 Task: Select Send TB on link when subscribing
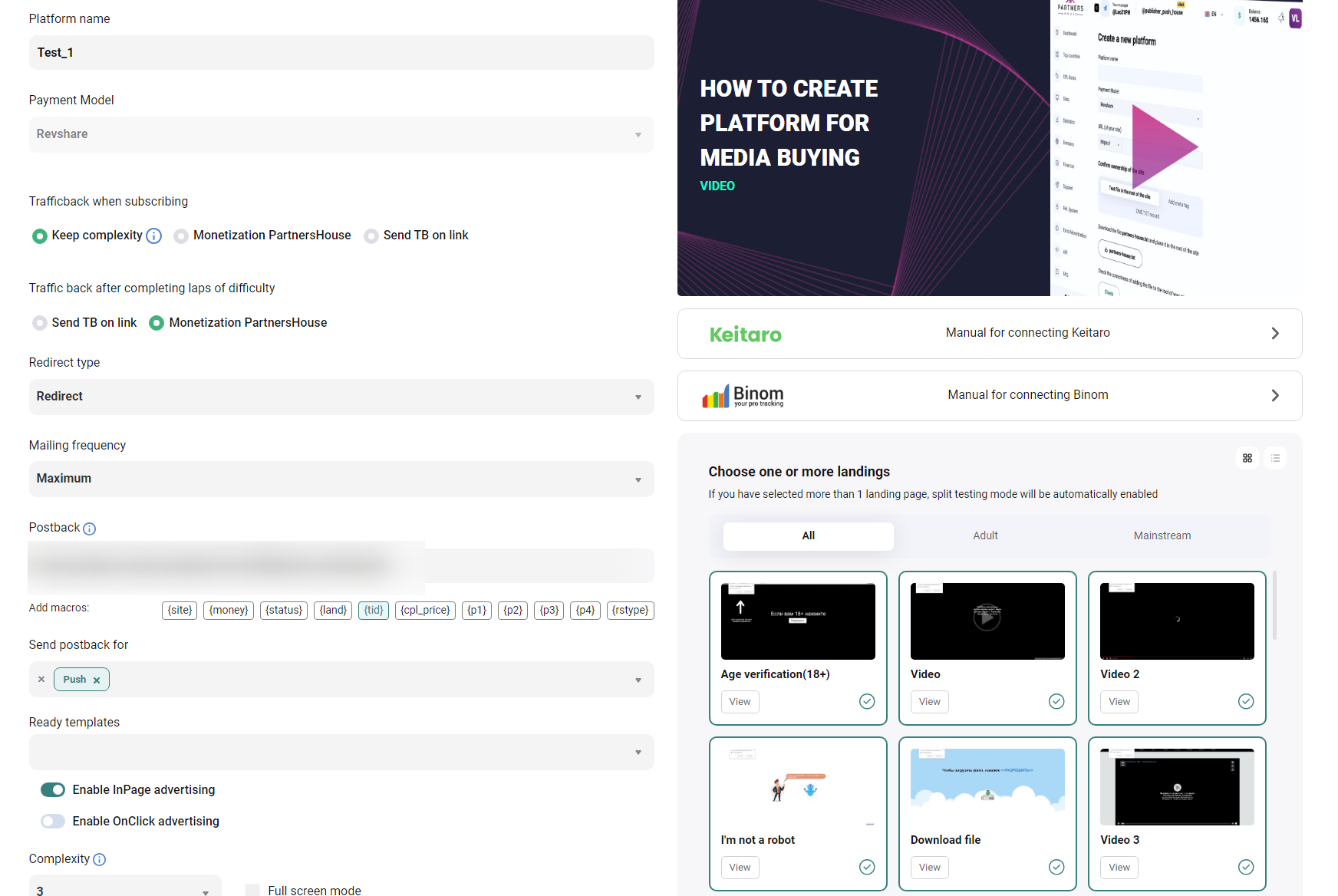pos(371,236)
